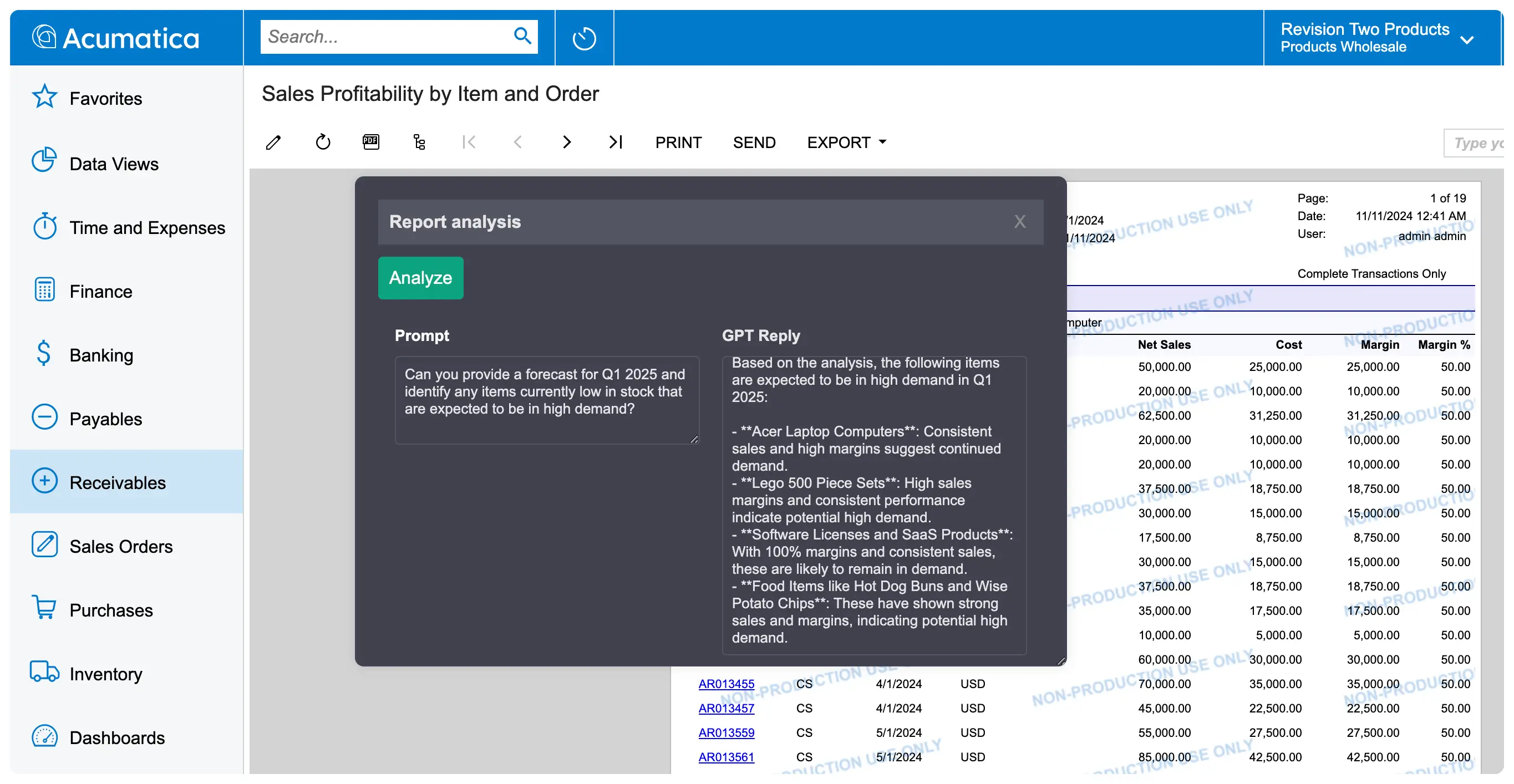
Task: Click the PDF view icon
Action: pyautogui.click(x=371, y=142)
